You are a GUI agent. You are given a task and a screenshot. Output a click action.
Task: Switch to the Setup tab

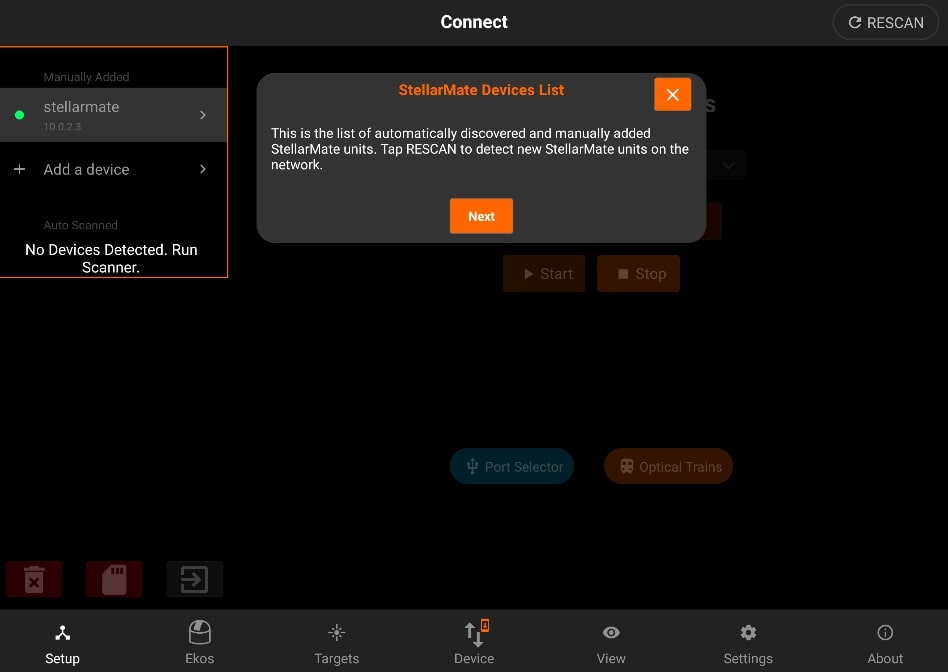click(62, 642)
